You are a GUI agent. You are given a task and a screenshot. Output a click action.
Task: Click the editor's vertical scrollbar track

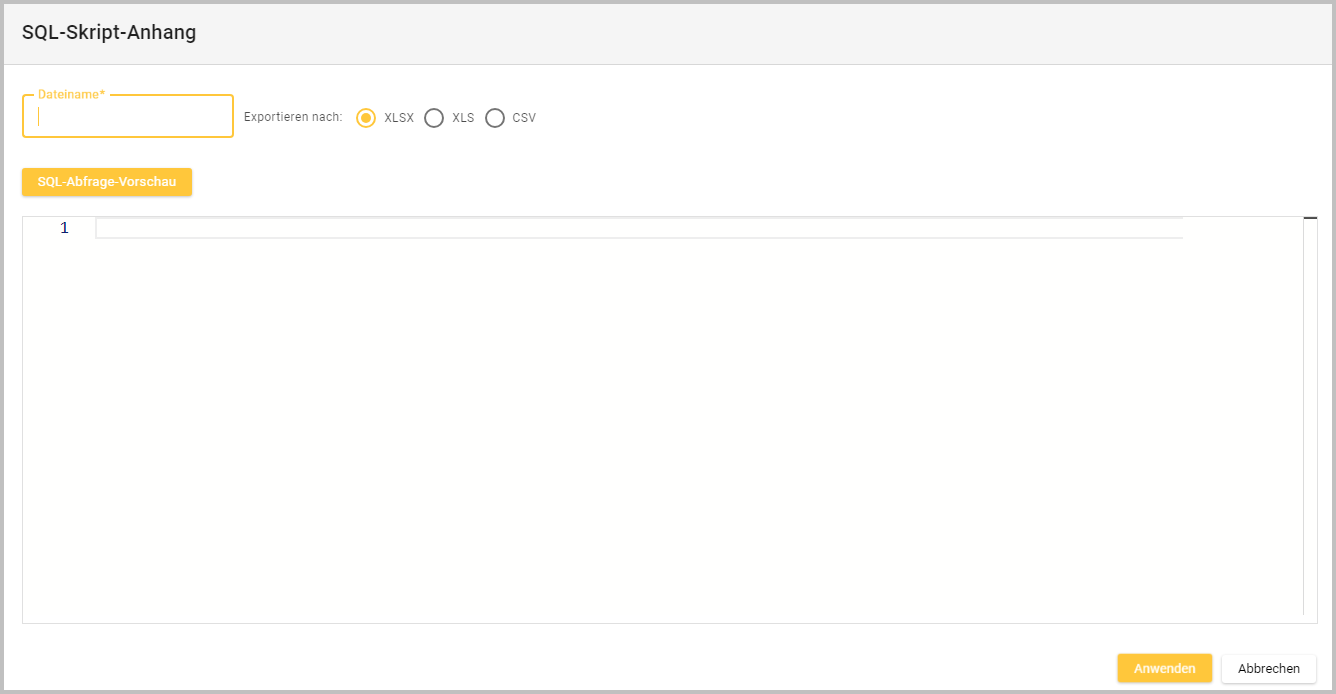click(x=1310, y=420)
